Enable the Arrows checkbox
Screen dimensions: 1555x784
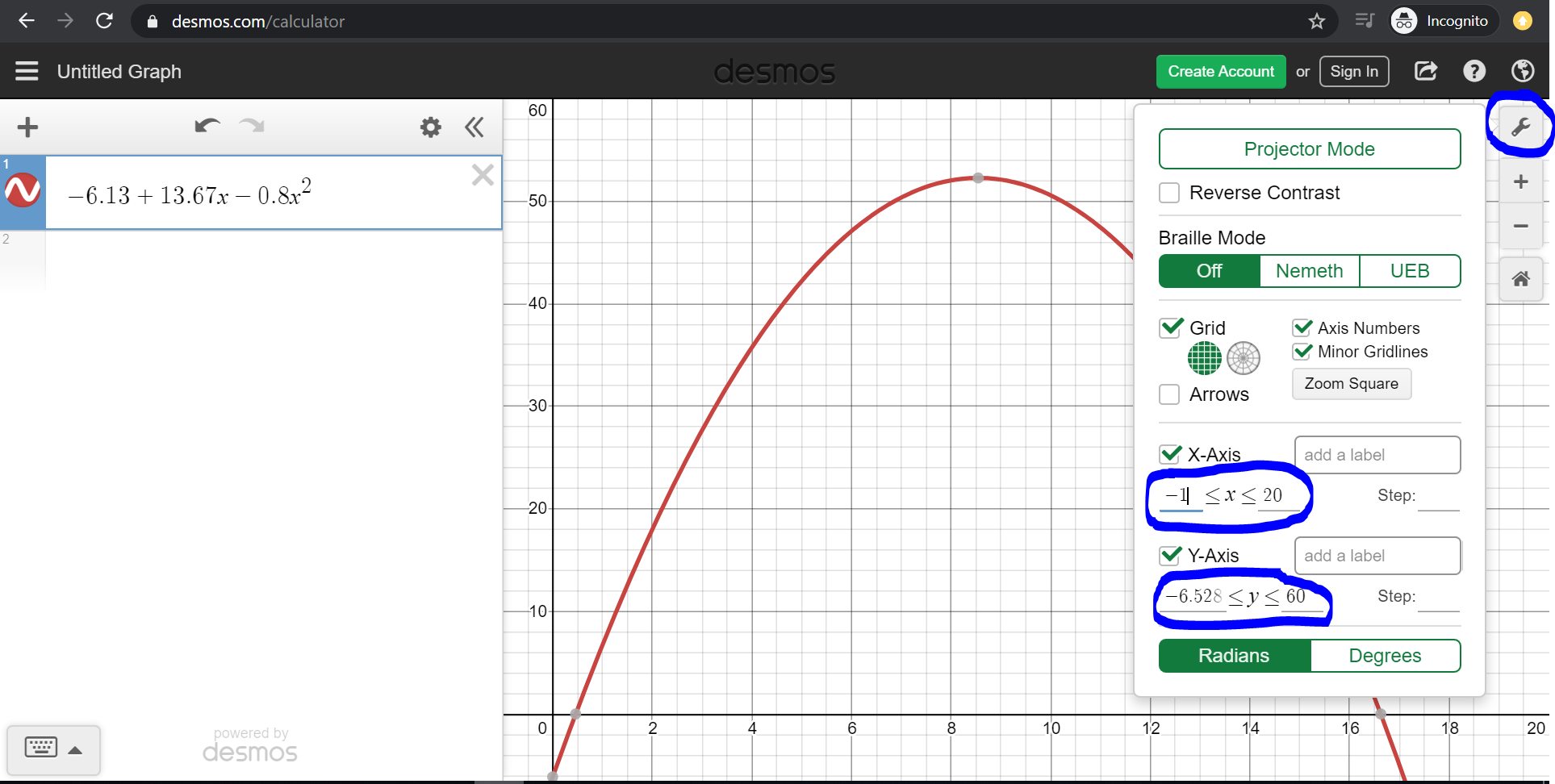1169,394
